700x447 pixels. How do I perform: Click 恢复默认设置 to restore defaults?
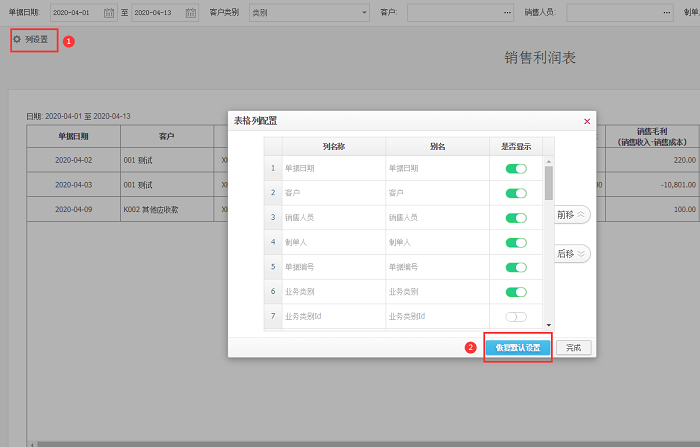[x=517, y=347]
